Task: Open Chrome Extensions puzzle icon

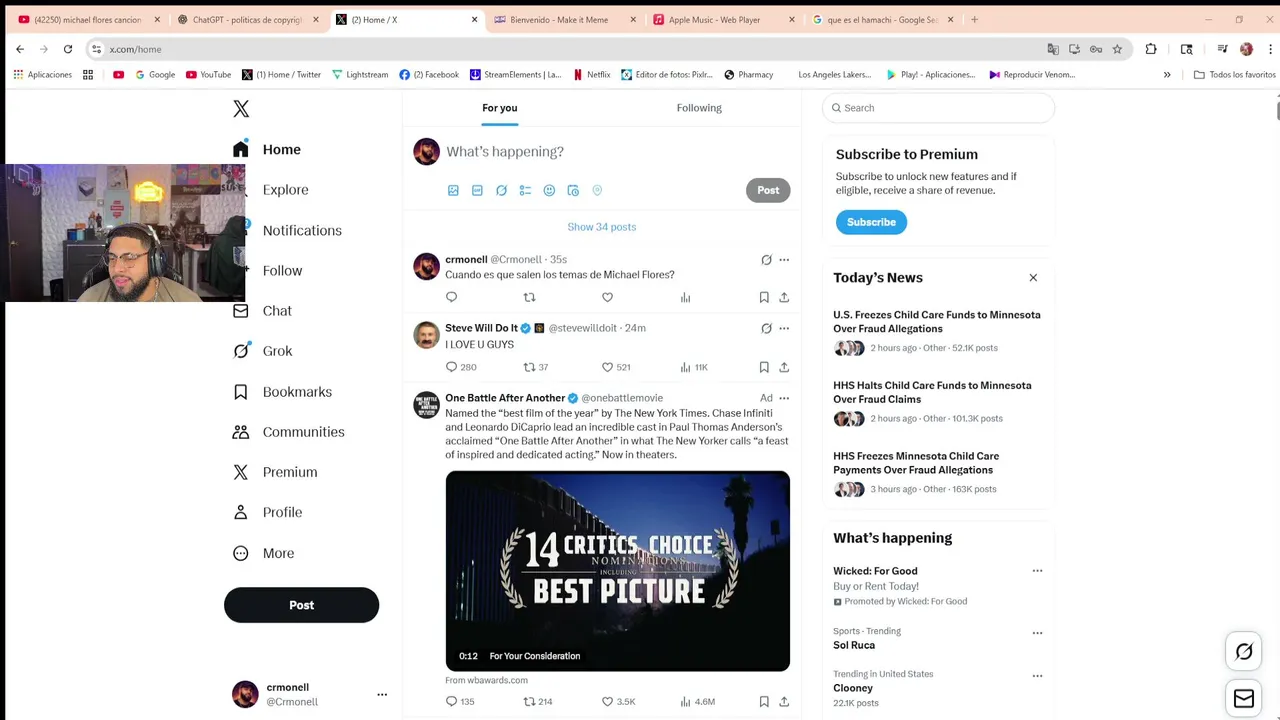Action: click(x=1151, y=49)
